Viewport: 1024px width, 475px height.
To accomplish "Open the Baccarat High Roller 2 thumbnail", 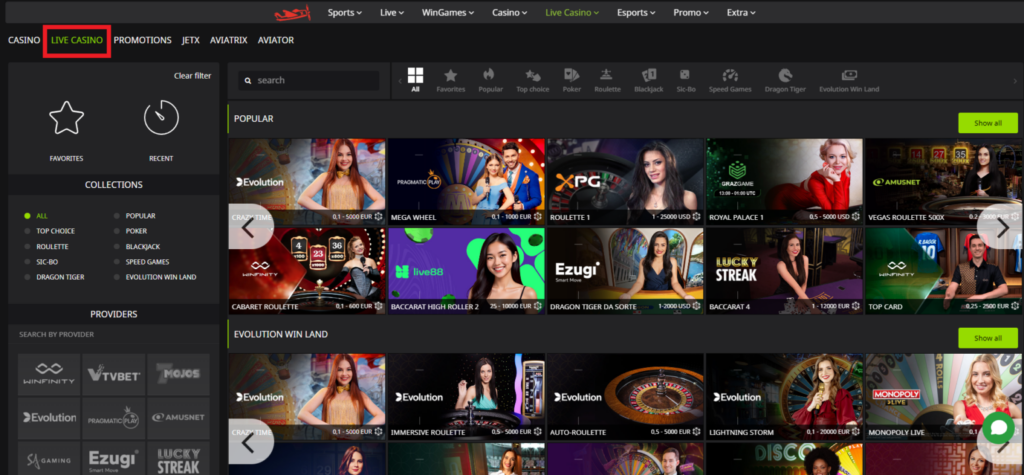I will (x=466, y=271).
